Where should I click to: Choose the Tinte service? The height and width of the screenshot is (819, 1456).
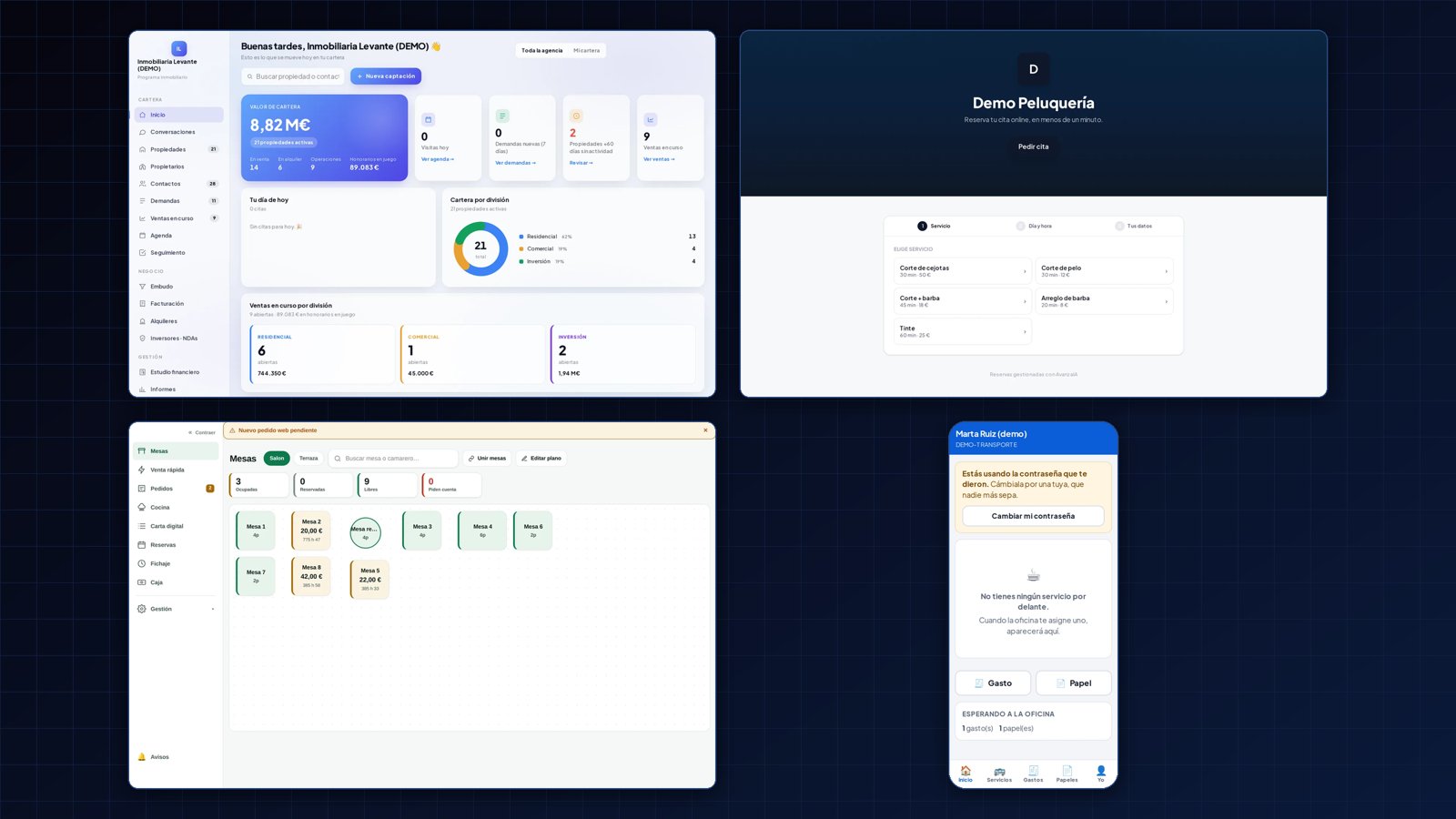(x=962, y=331)
